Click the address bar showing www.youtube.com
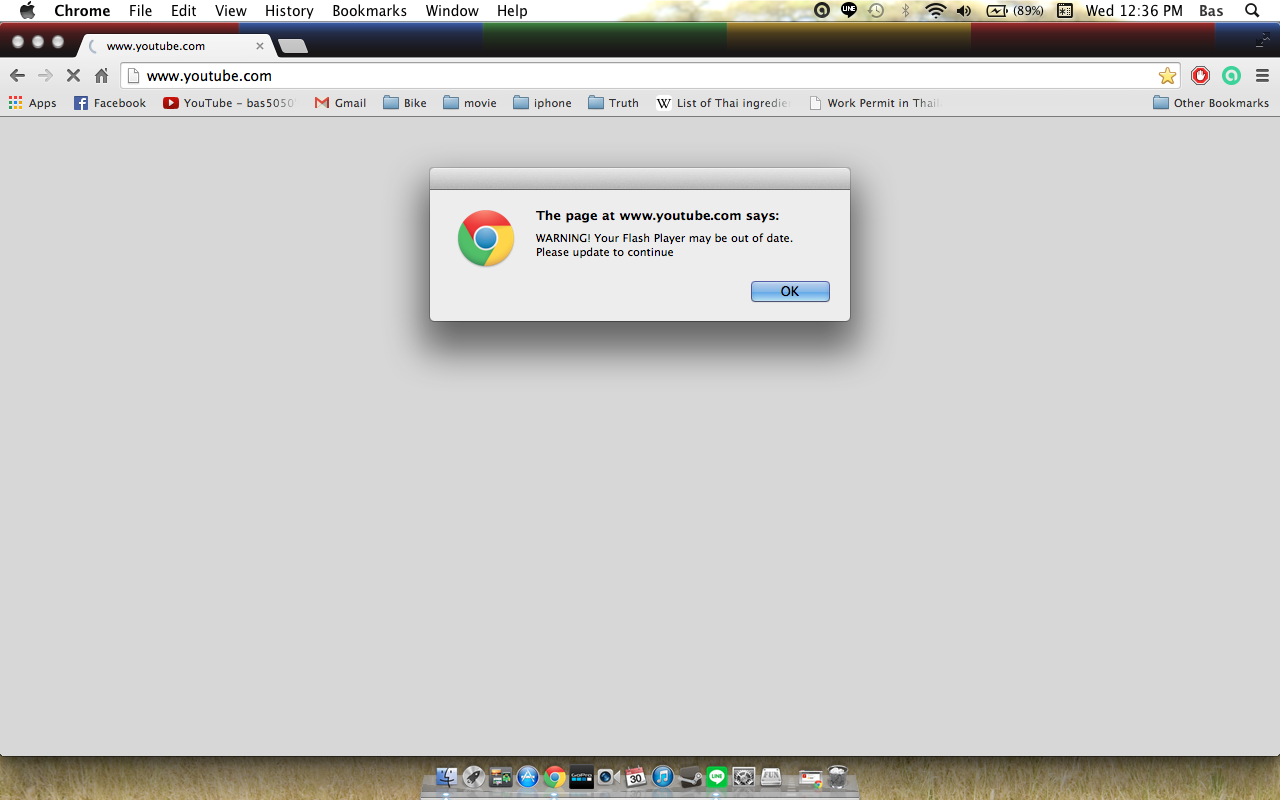 [x=650, y=75]
